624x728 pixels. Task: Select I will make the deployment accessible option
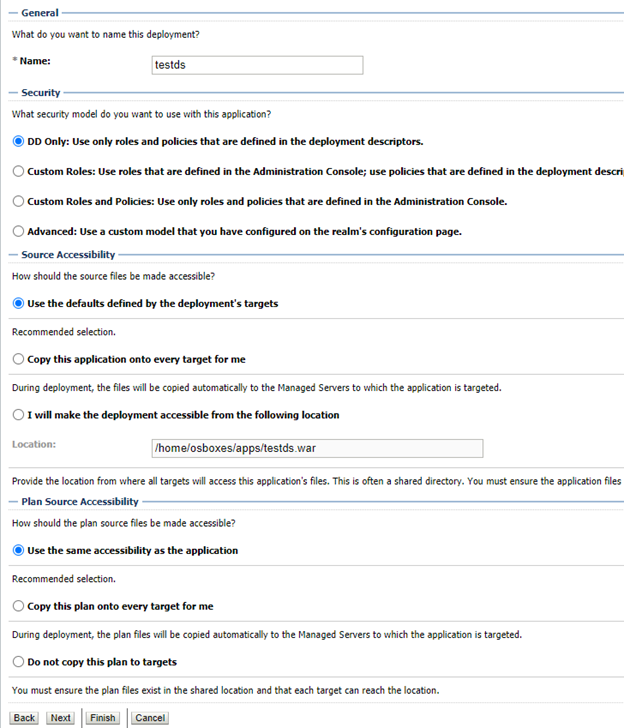tap(18, 415)
